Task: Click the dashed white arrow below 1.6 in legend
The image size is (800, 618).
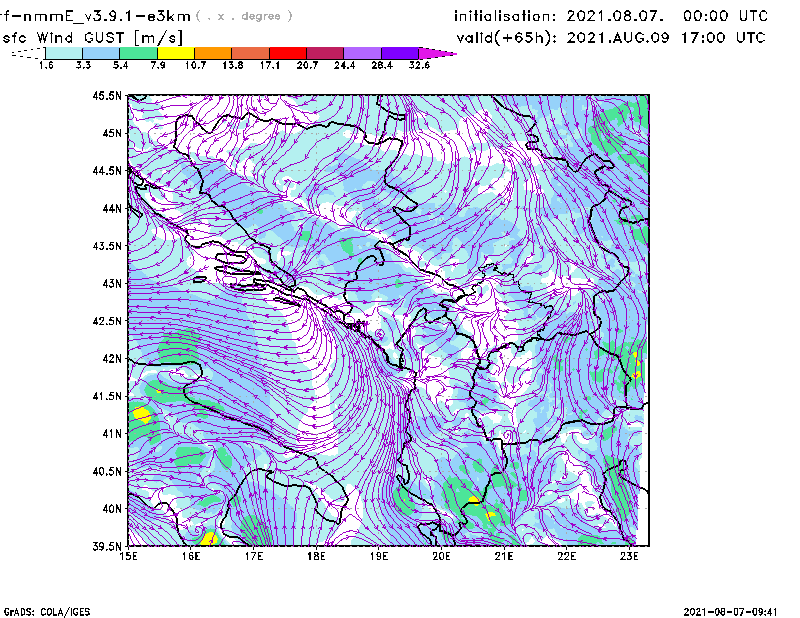Action: pyautogui.click(x=28, y=53)
